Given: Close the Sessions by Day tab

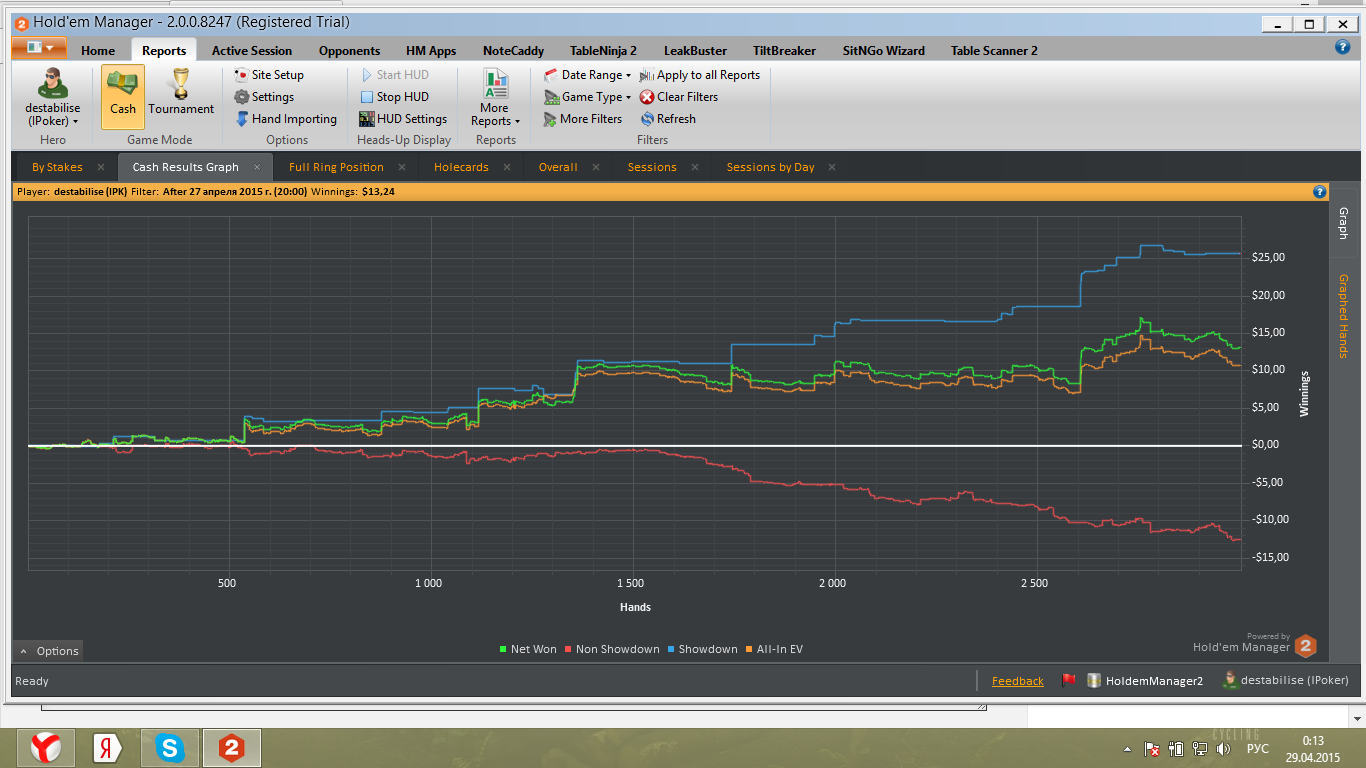Looking at the screenshot, I should pyautogui.click(x=832, y=167).
